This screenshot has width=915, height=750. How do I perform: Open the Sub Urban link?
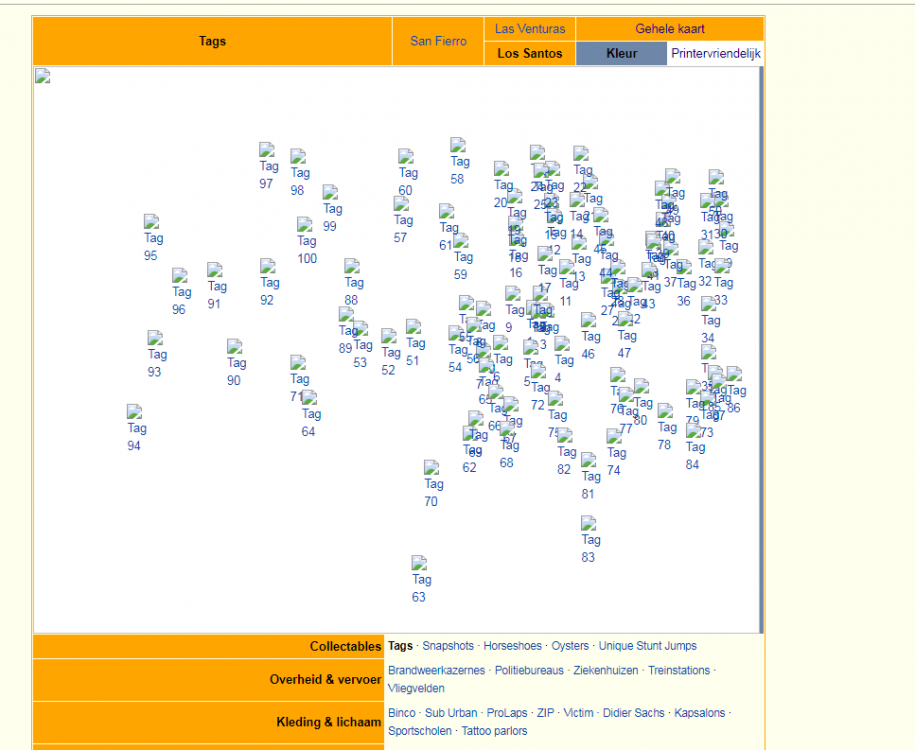click(x=451, y=713)
